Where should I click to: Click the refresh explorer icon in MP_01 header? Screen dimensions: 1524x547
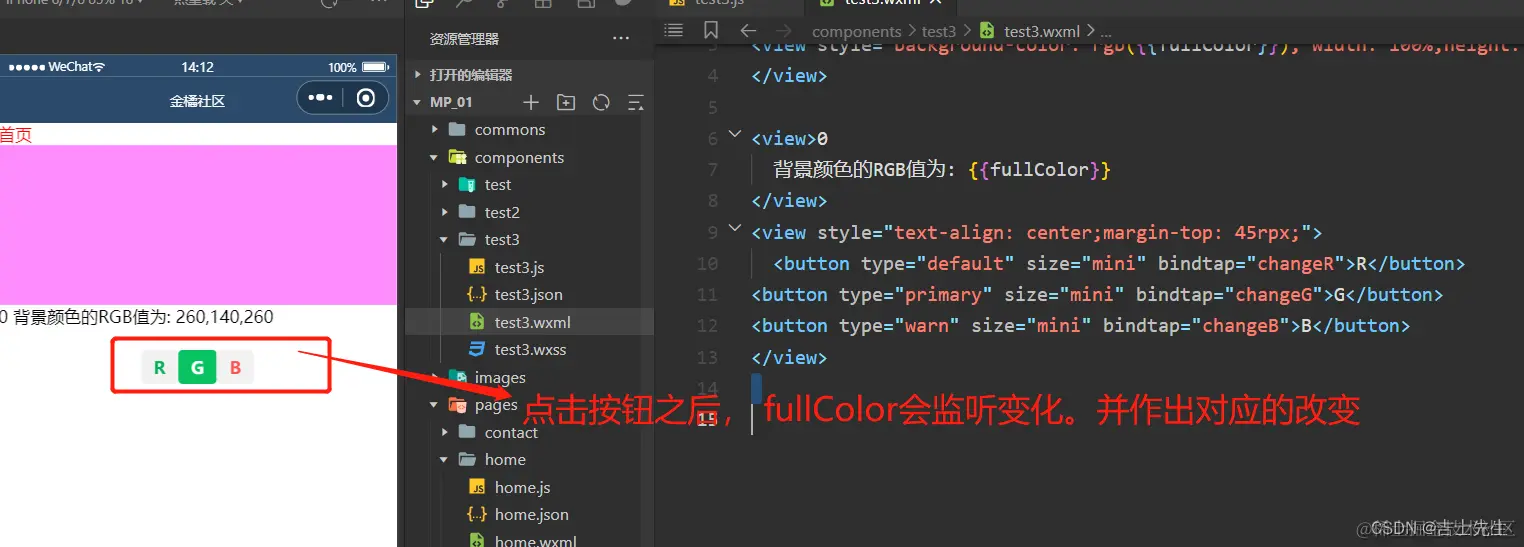(601, 102)
